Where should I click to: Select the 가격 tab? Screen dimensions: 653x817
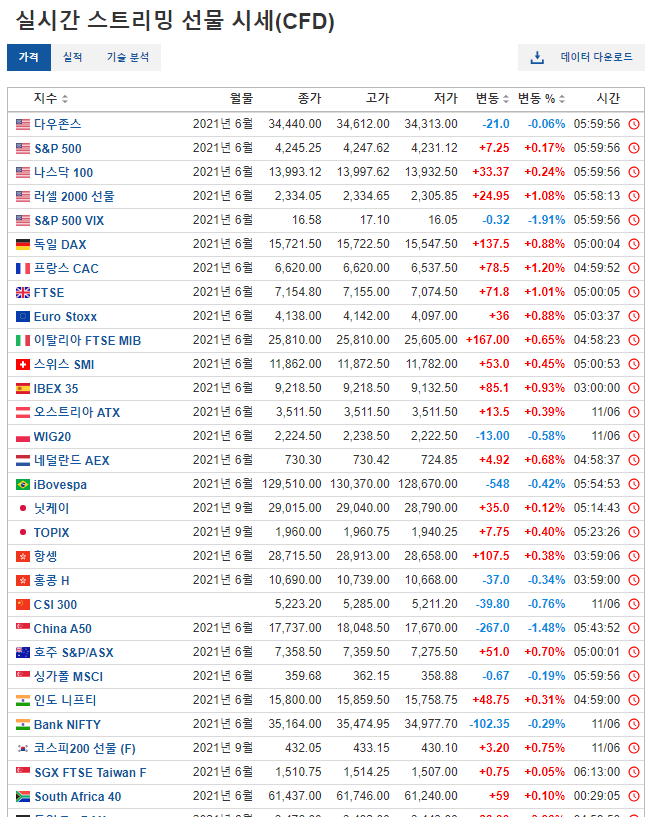pos(29,57)
